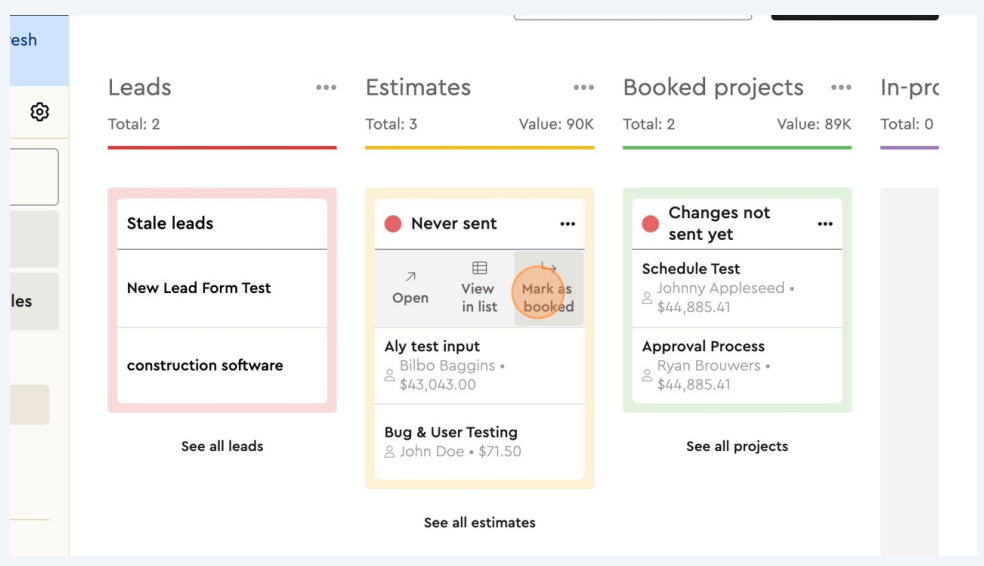Click red status dot beside Changes not sent yet
The width and height of the screenshot is (984, 566).
point(650,224)
